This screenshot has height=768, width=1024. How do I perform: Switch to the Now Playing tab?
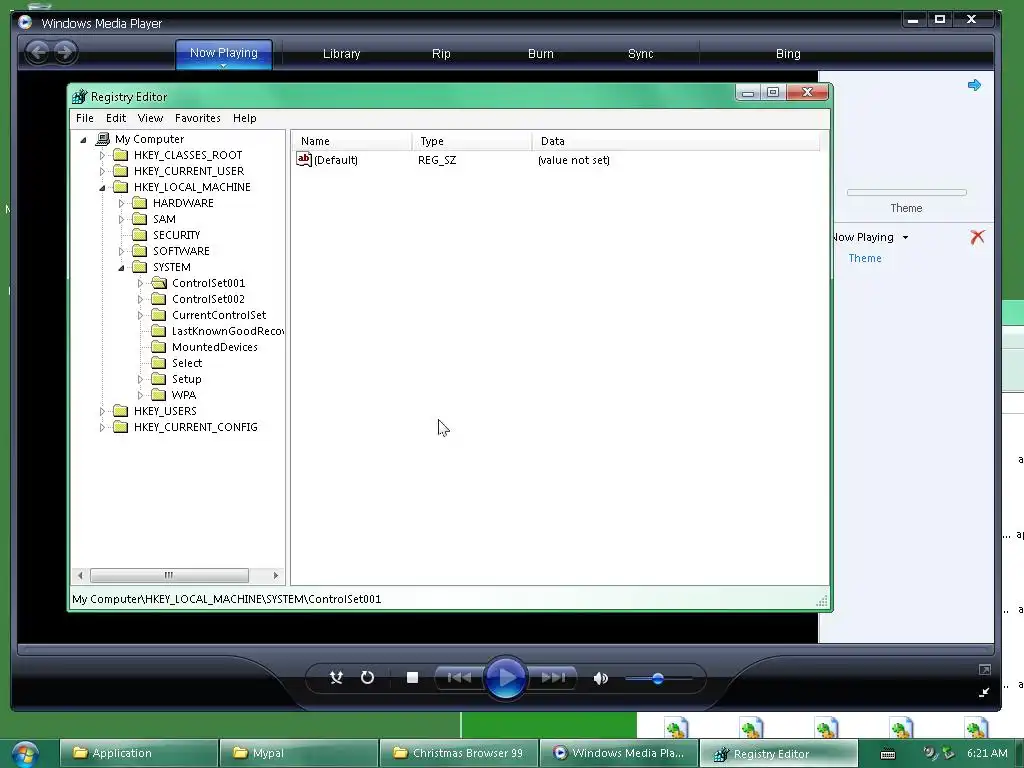224,54
